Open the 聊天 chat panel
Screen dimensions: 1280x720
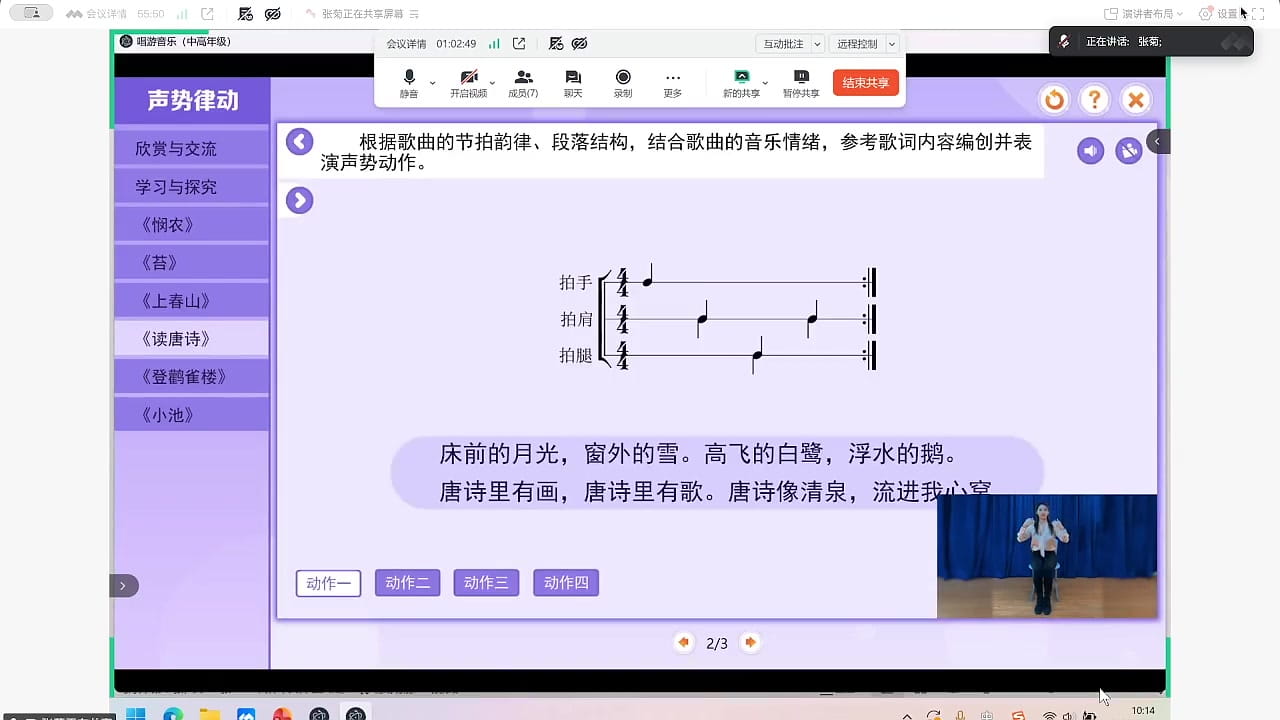tap(573, 83)
